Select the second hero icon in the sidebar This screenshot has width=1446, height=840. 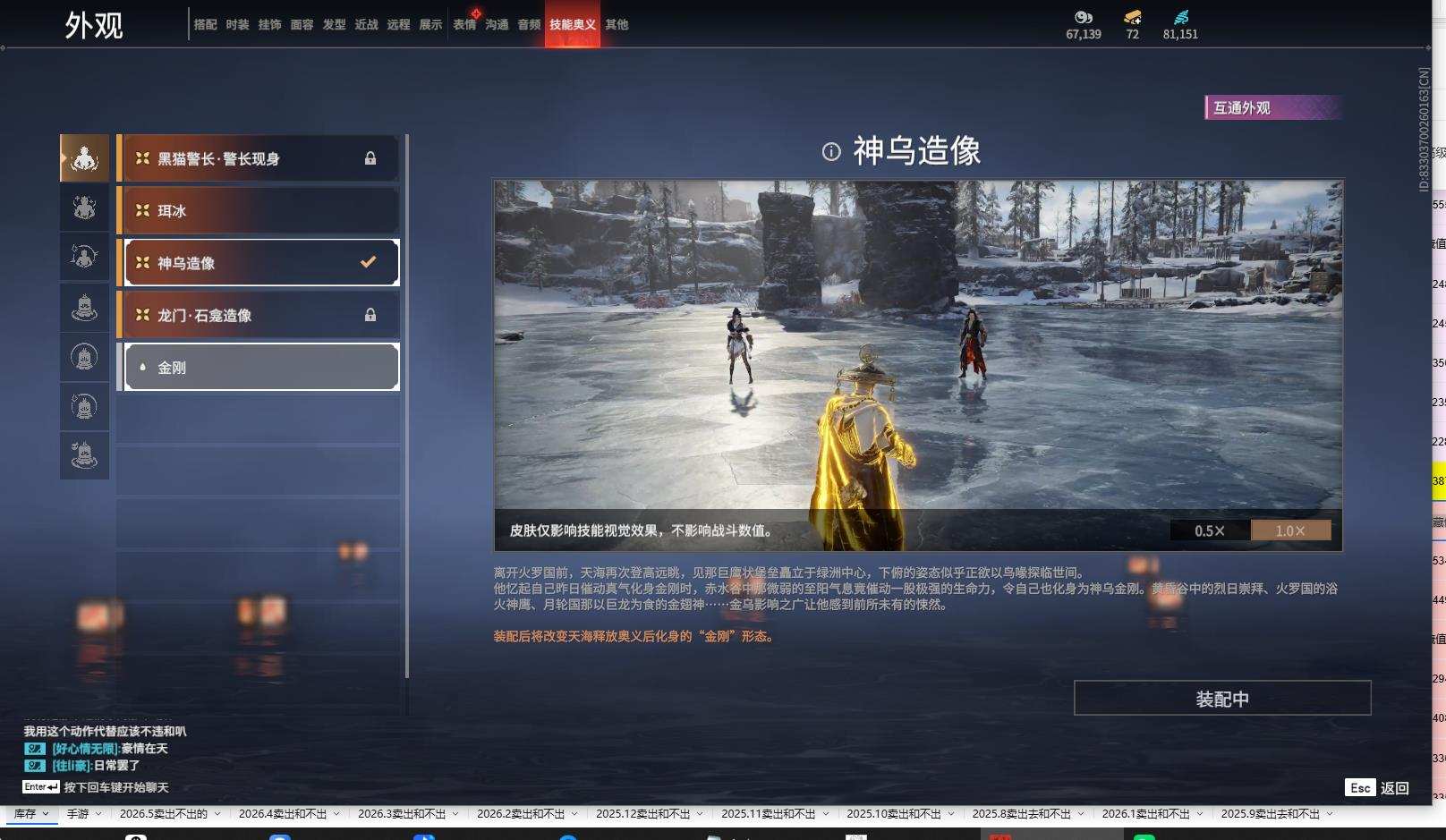84,208
